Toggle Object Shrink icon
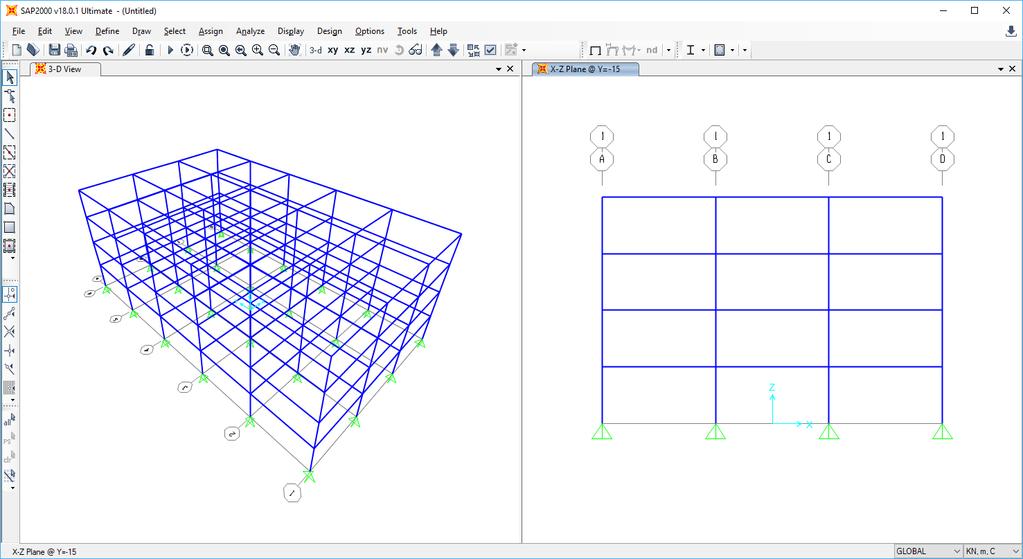1023x559 pixels. (x=474, y=50)
